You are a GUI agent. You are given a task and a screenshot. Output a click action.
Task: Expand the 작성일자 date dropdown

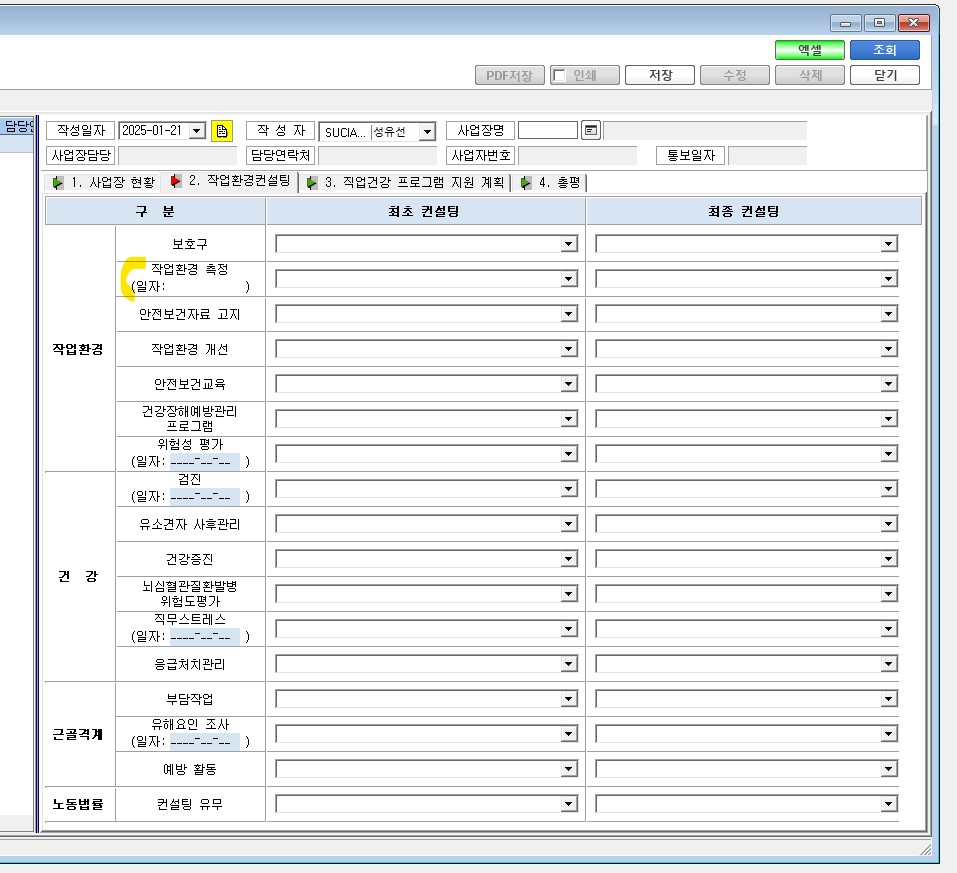point(197,131)
